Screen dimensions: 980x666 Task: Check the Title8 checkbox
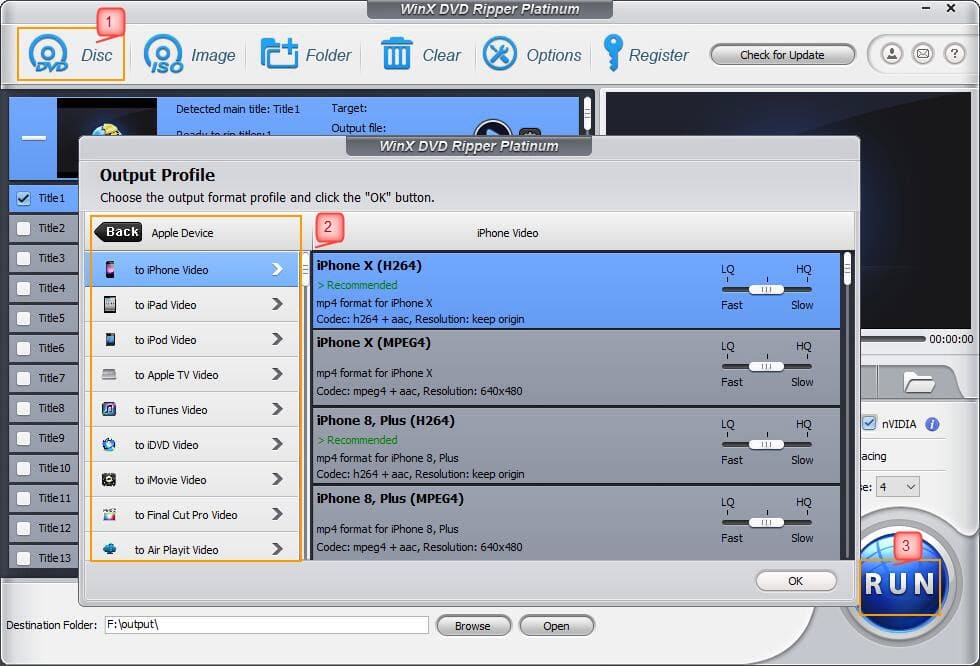coord(24,409)
